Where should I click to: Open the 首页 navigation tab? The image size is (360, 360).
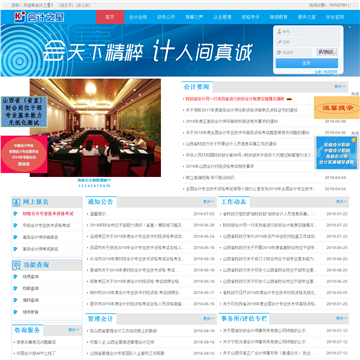pyautogui.click(x=110, y=17)
